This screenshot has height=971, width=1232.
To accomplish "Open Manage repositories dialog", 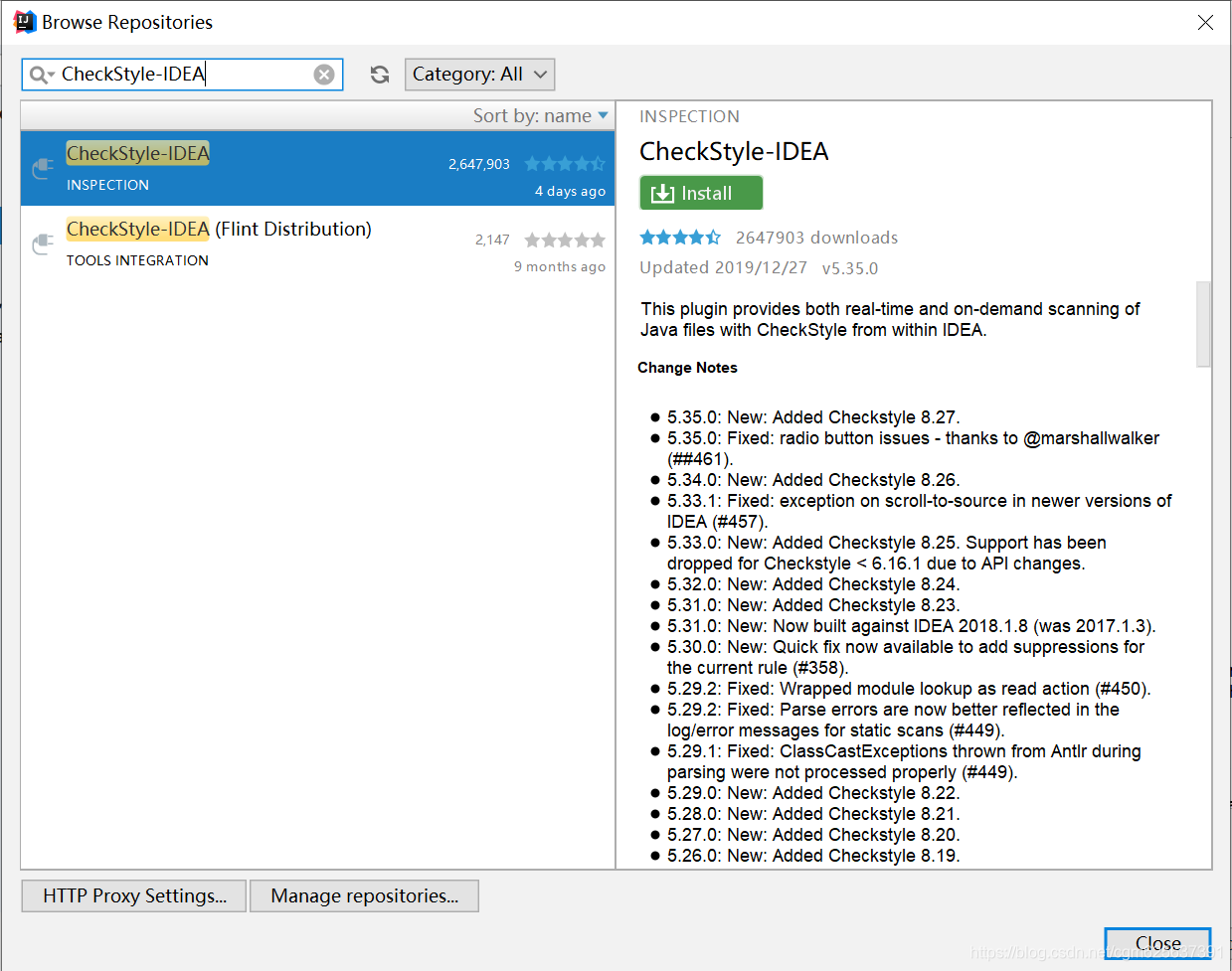I will pos(364,895).
